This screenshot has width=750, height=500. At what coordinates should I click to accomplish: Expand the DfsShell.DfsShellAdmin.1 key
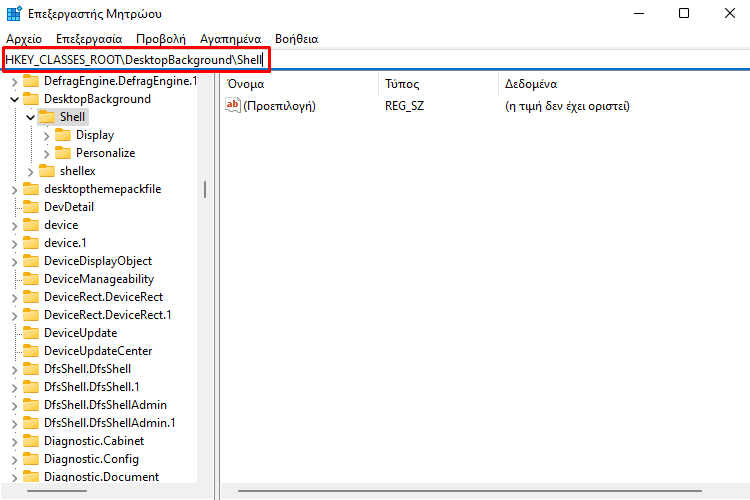[x=14, y=424]
